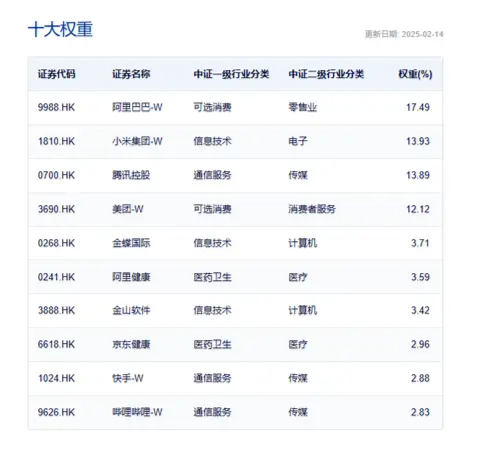Screen dimensions: 480x449
Task: Click the 证券名称 column header
Action: [131, 74]
